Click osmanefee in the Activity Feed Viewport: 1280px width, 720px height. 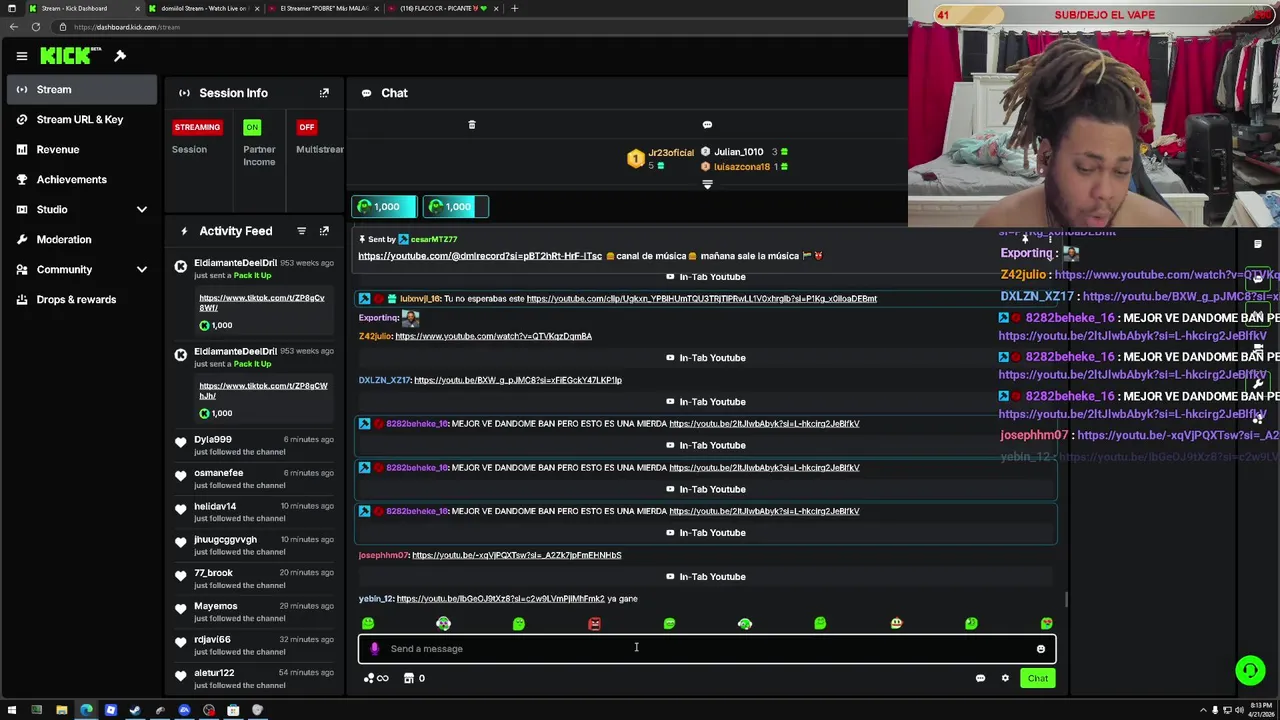coord(219,473)
